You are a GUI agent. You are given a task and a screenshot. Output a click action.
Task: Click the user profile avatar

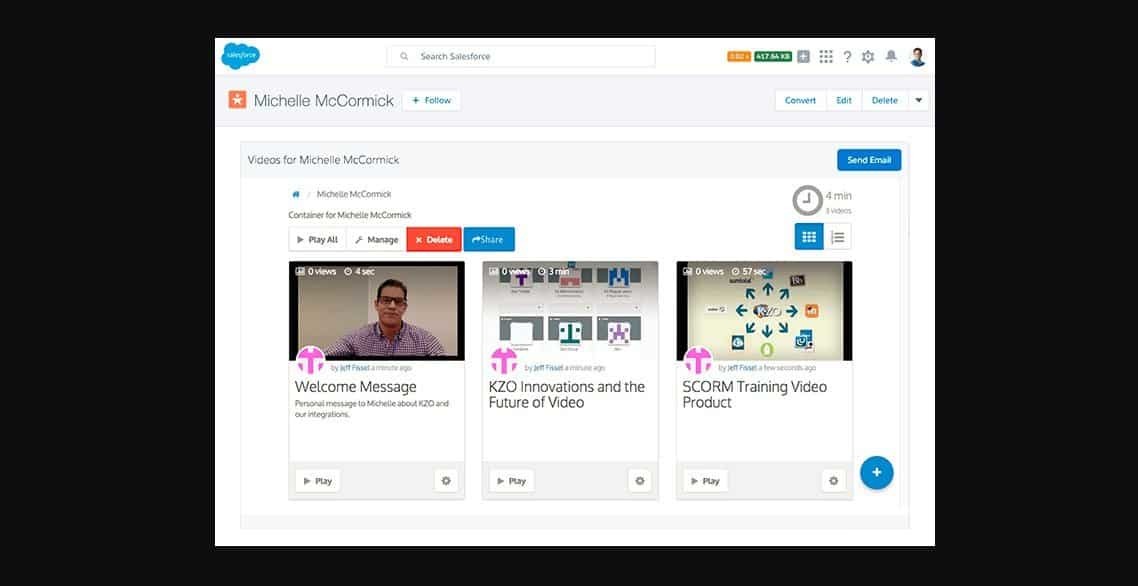pos(917,57)
